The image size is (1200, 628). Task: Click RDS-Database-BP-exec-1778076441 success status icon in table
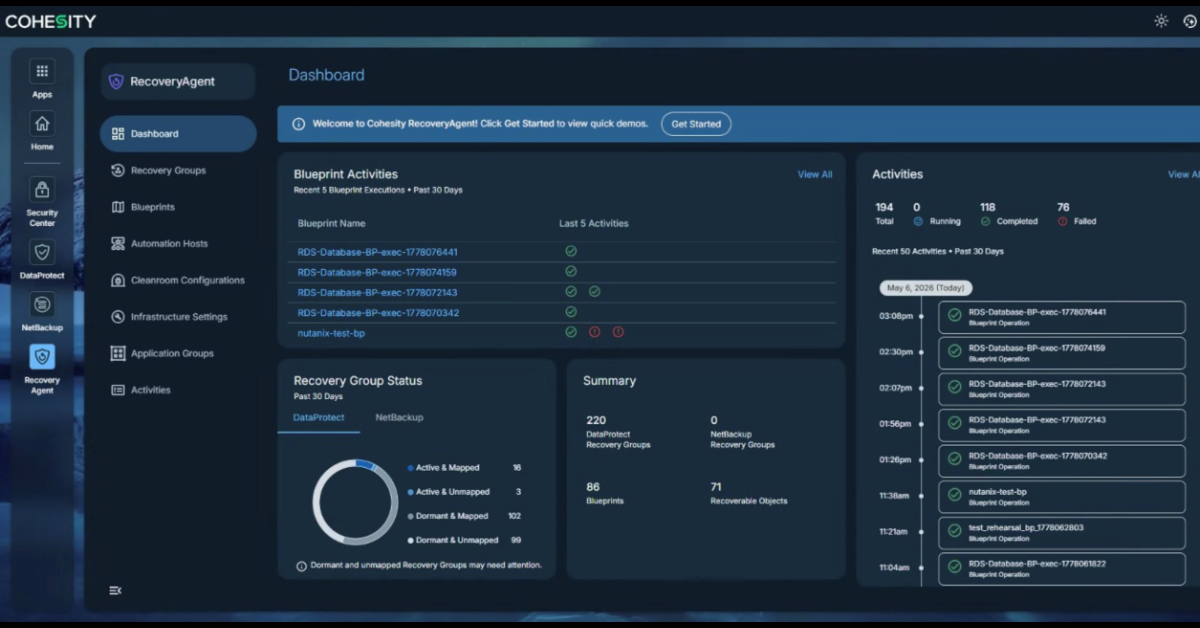pos(571,251)
